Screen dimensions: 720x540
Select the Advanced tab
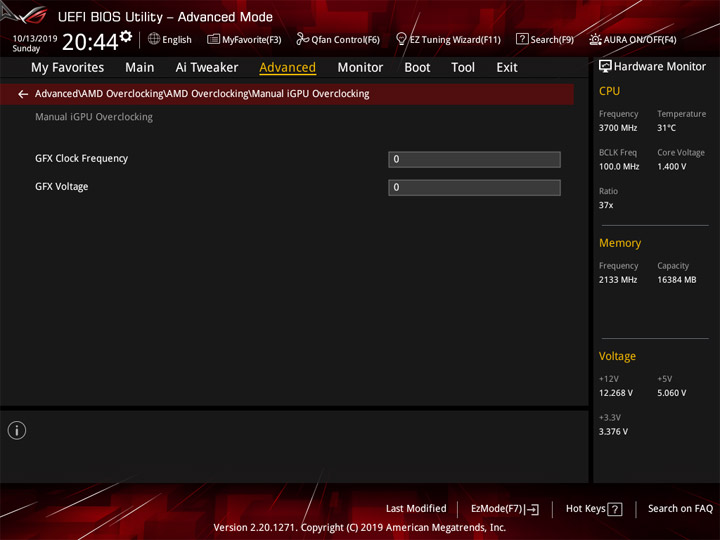[x=287, y=68]
